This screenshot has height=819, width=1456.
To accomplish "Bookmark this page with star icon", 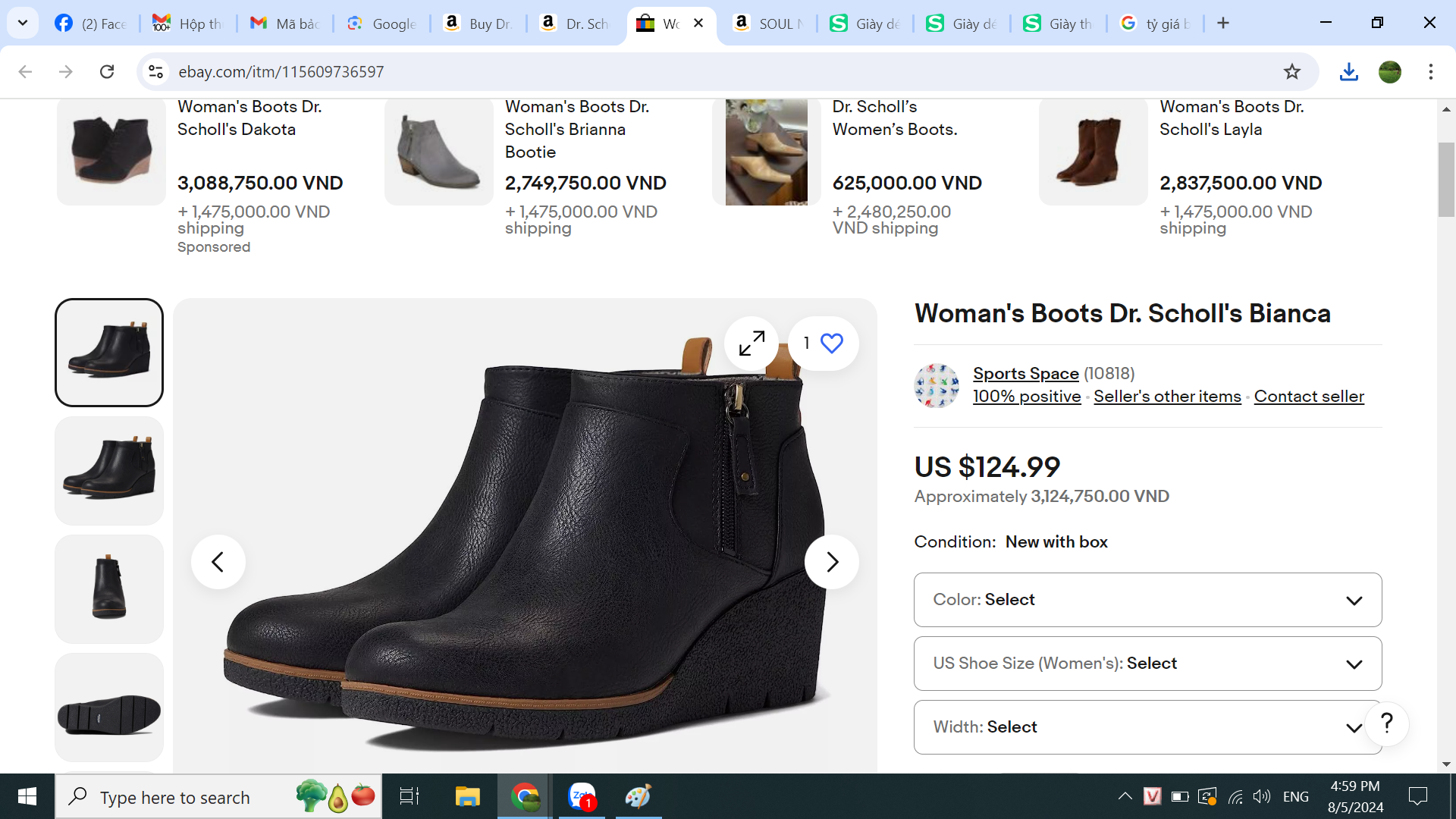I will point(1291,72).
